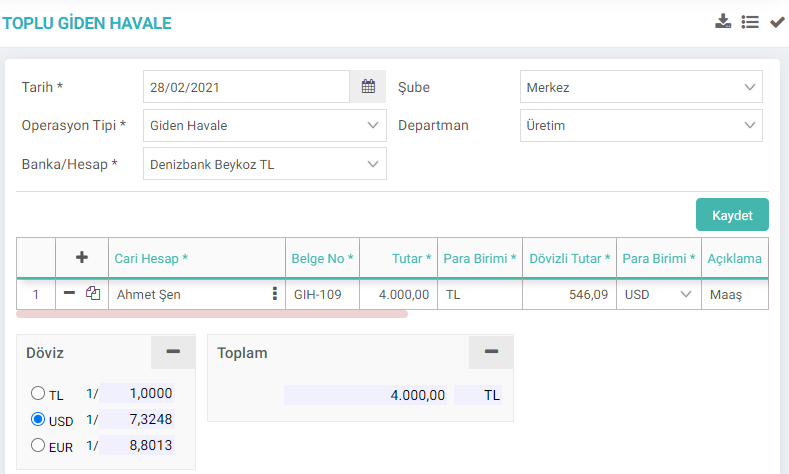Screen dimensions: 789x474
Task: Add a new row with the plus icon
Action: tap(82, 258)
